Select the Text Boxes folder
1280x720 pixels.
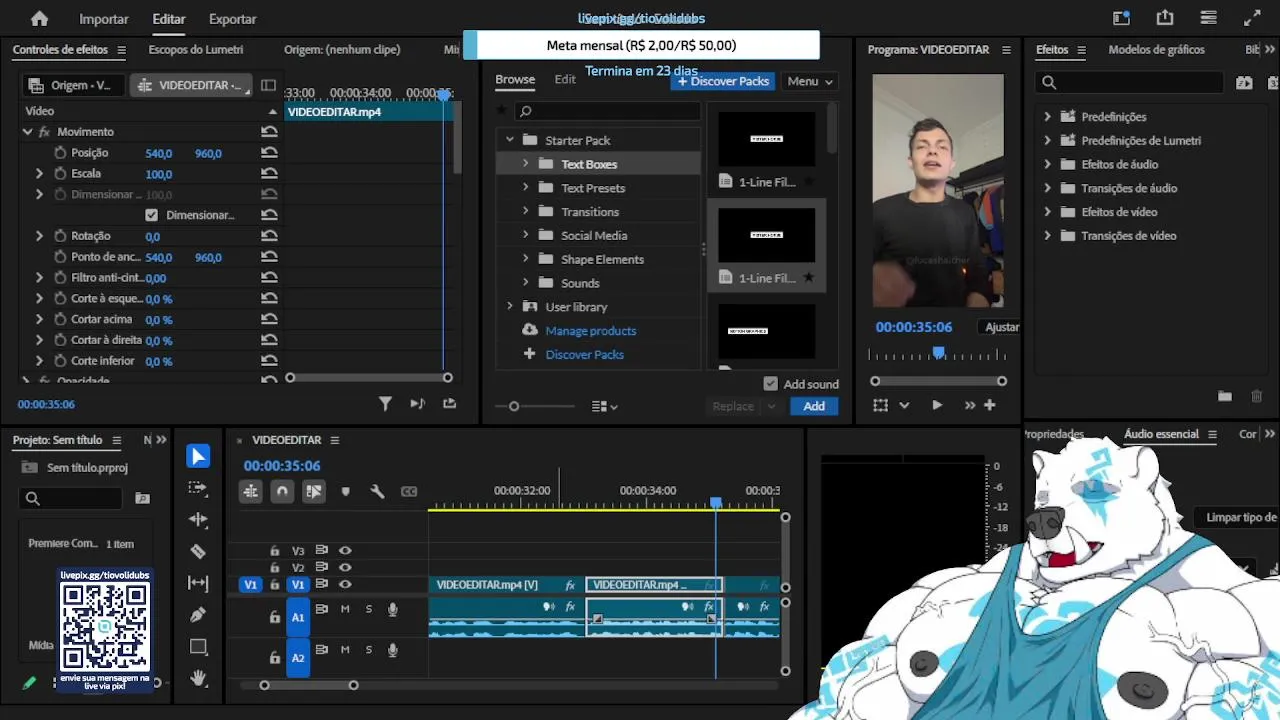tap(589, 164)
